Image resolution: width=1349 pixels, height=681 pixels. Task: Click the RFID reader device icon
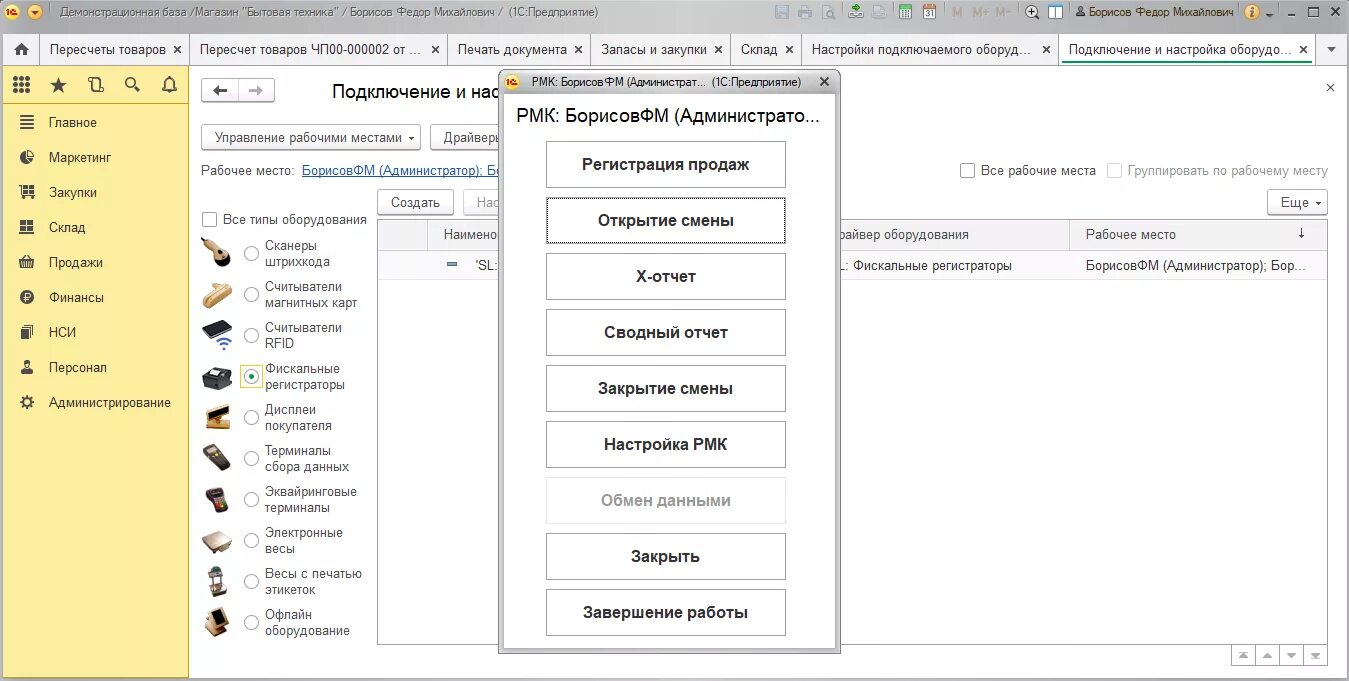pos(217,335)
